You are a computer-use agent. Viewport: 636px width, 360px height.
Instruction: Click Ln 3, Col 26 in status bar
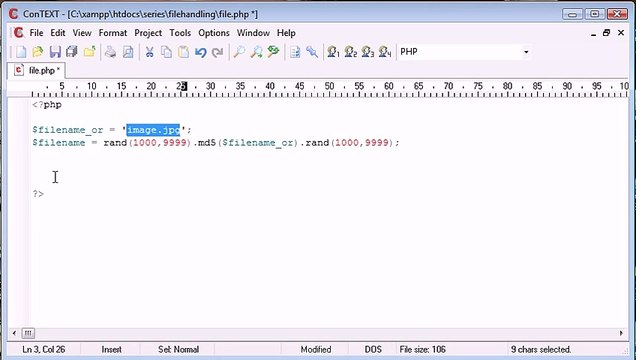click(x=44, y=349)
